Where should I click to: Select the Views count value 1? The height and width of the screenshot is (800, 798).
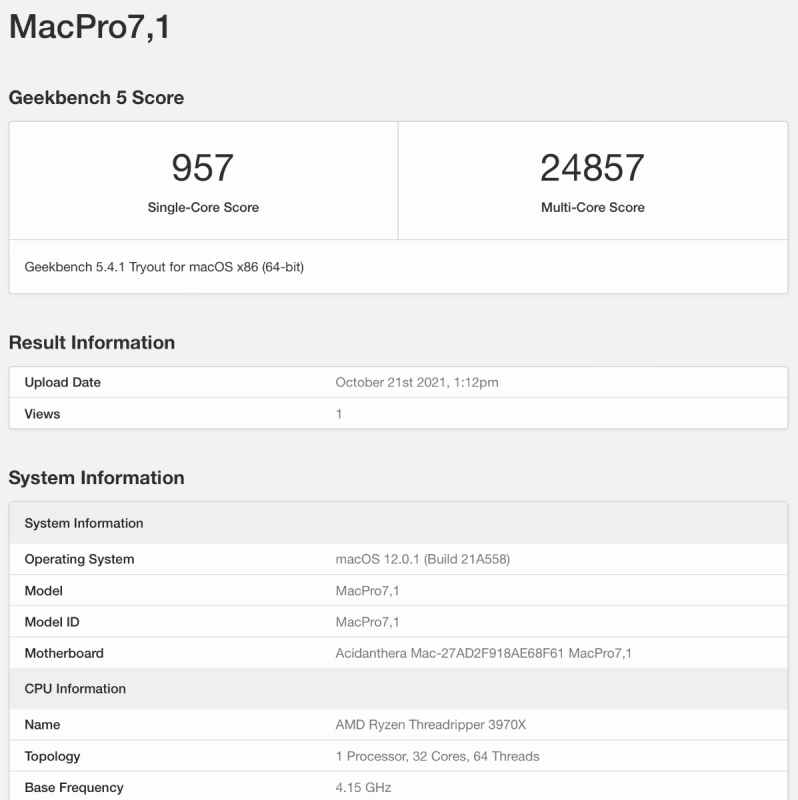coord(339,414)
